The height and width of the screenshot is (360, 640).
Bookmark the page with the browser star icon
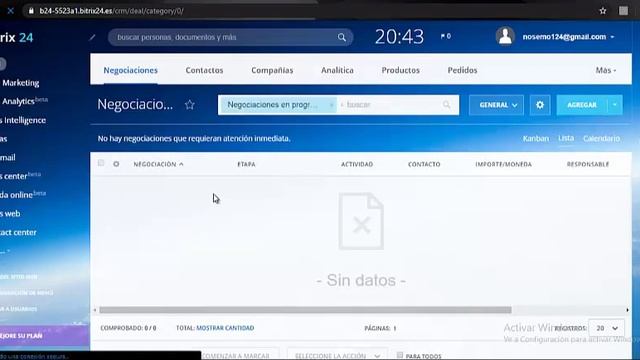(603, 11)
